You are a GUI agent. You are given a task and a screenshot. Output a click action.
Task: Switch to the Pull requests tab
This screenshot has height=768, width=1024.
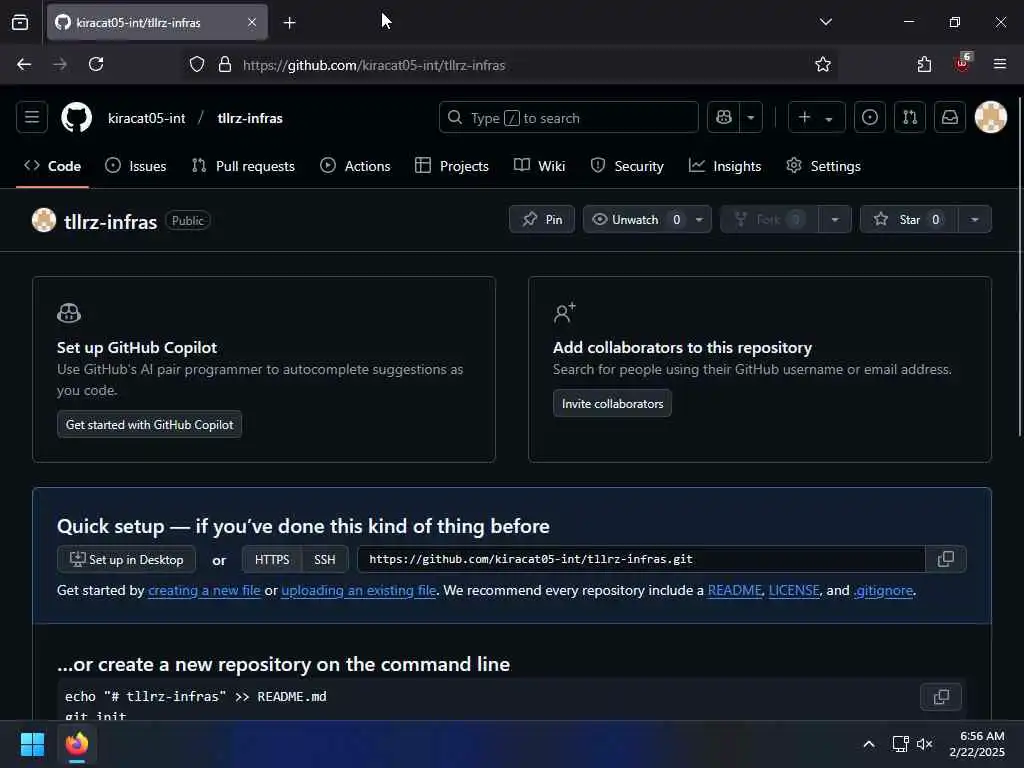[x=243, y=166]
